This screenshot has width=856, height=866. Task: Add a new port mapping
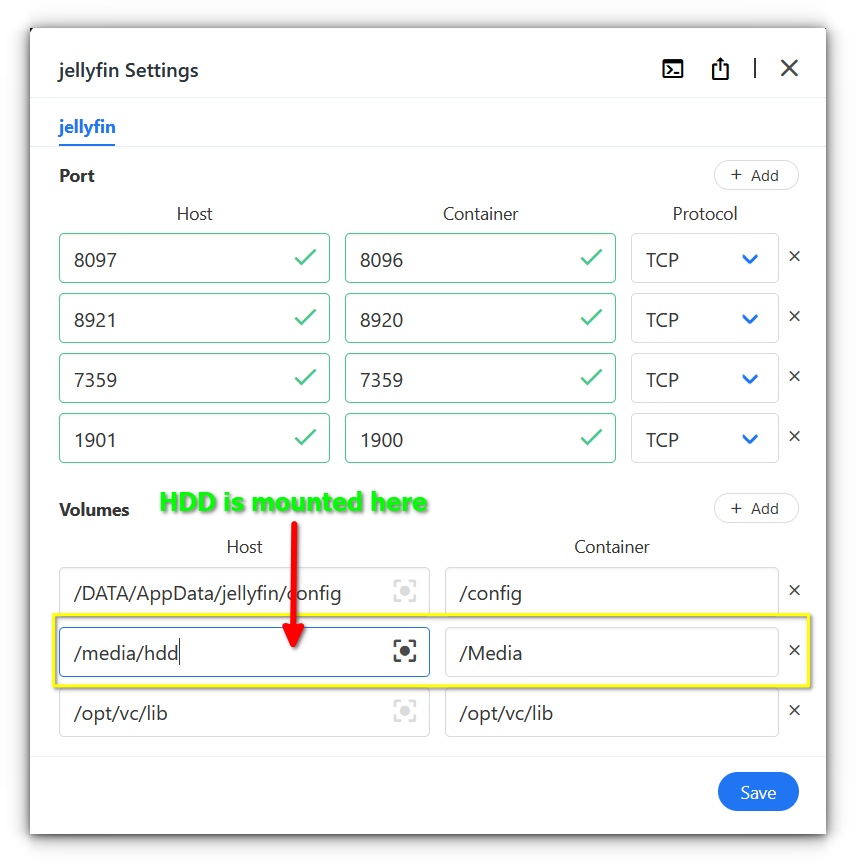[756, 175]
